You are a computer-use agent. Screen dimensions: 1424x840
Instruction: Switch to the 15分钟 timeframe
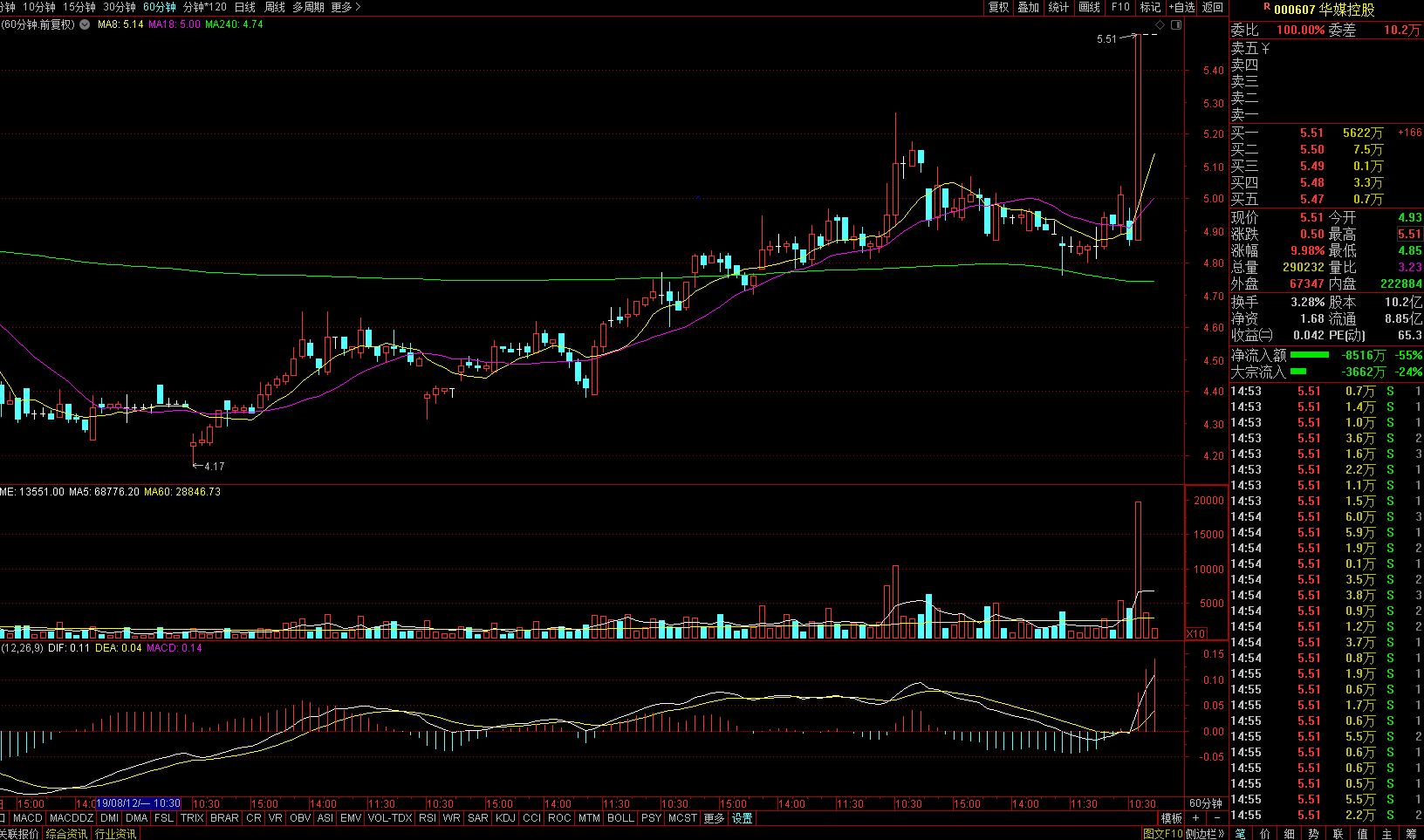79,7
